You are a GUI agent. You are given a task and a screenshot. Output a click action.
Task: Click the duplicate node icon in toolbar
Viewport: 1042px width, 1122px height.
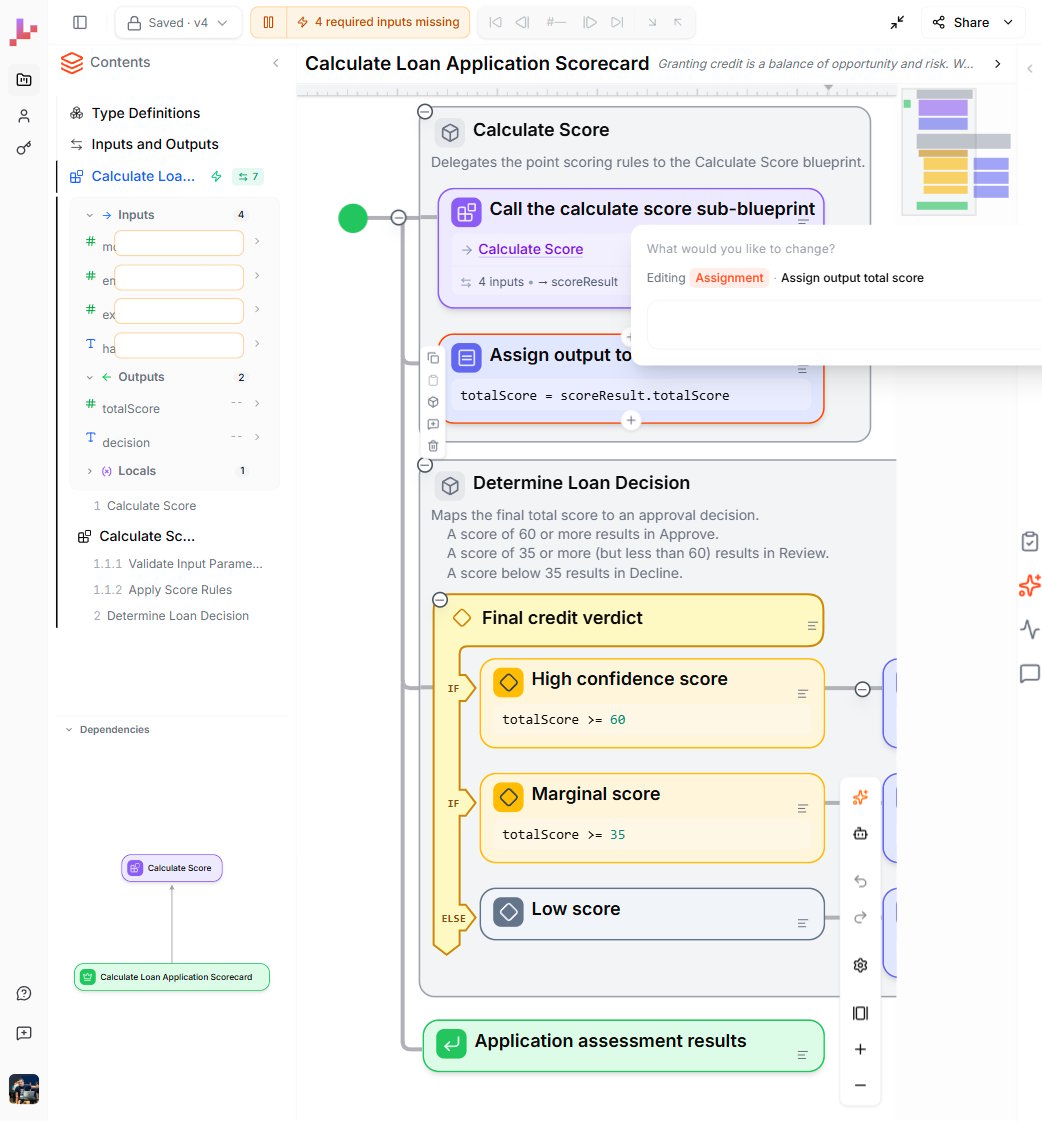pos(433,358)
